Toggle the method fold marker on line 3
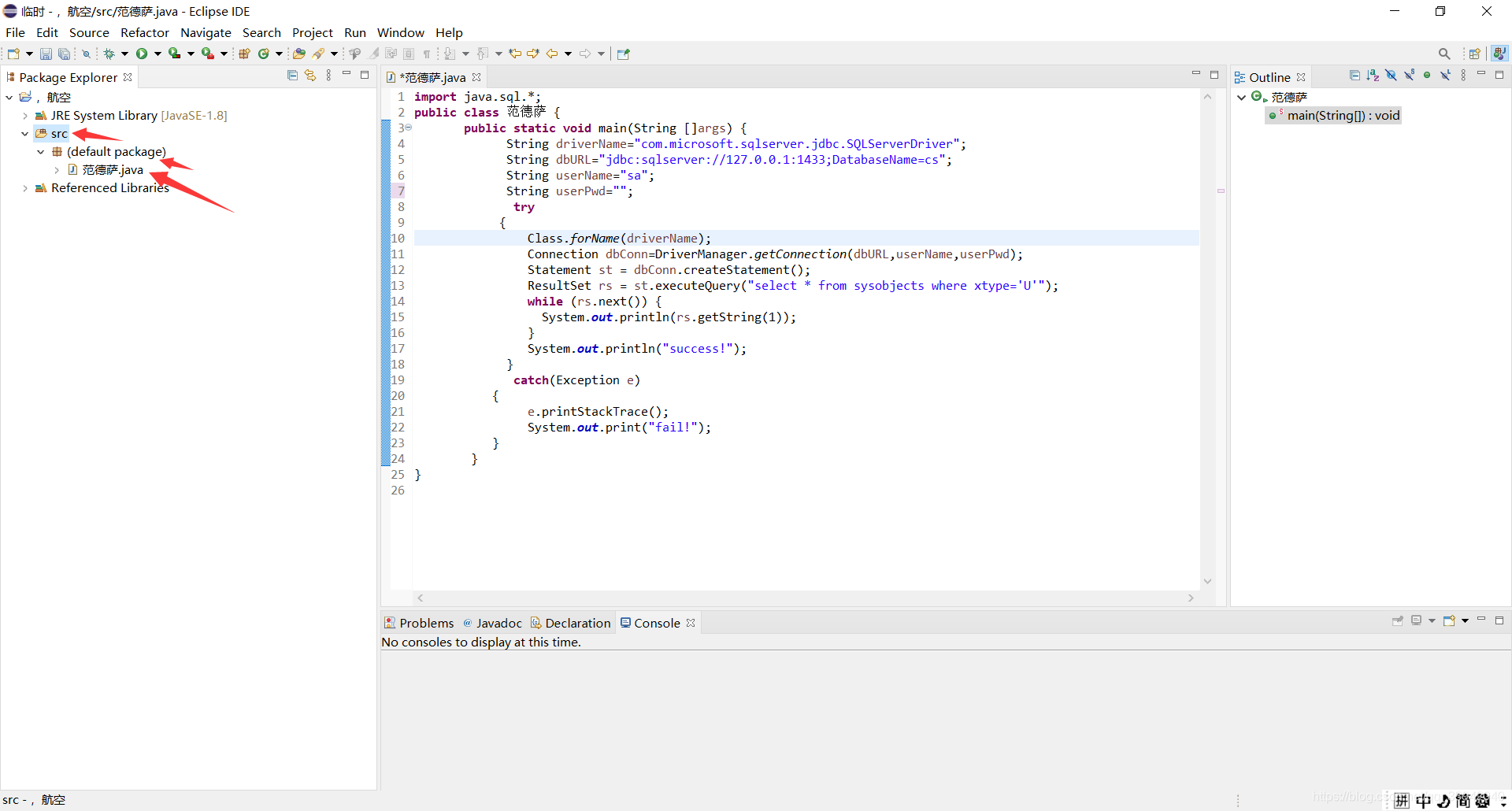1512x811 pixels. (x=409, y=128)
